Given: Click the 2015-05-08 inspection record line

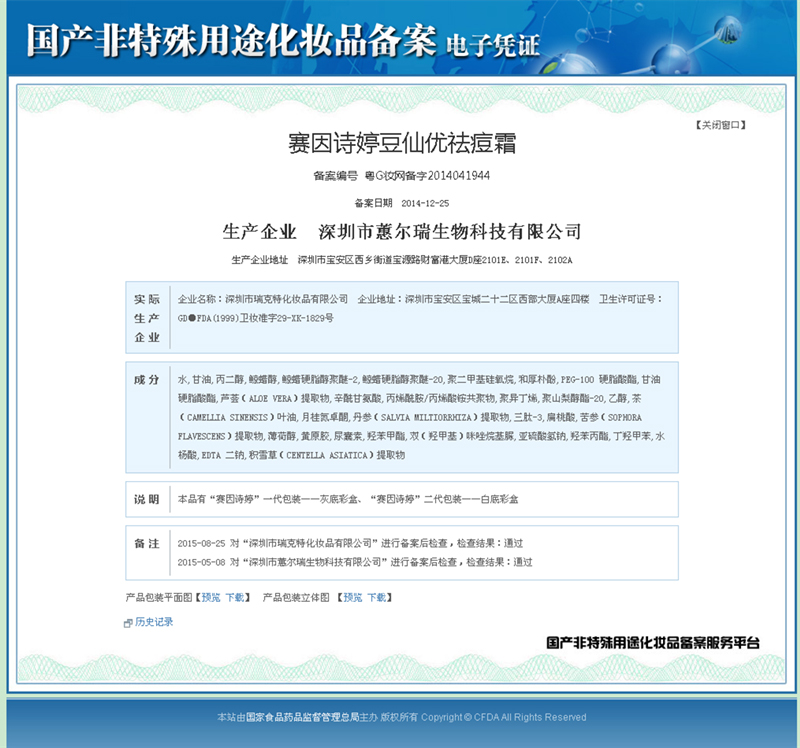Looking at the screenshot, I should [355, 562].
